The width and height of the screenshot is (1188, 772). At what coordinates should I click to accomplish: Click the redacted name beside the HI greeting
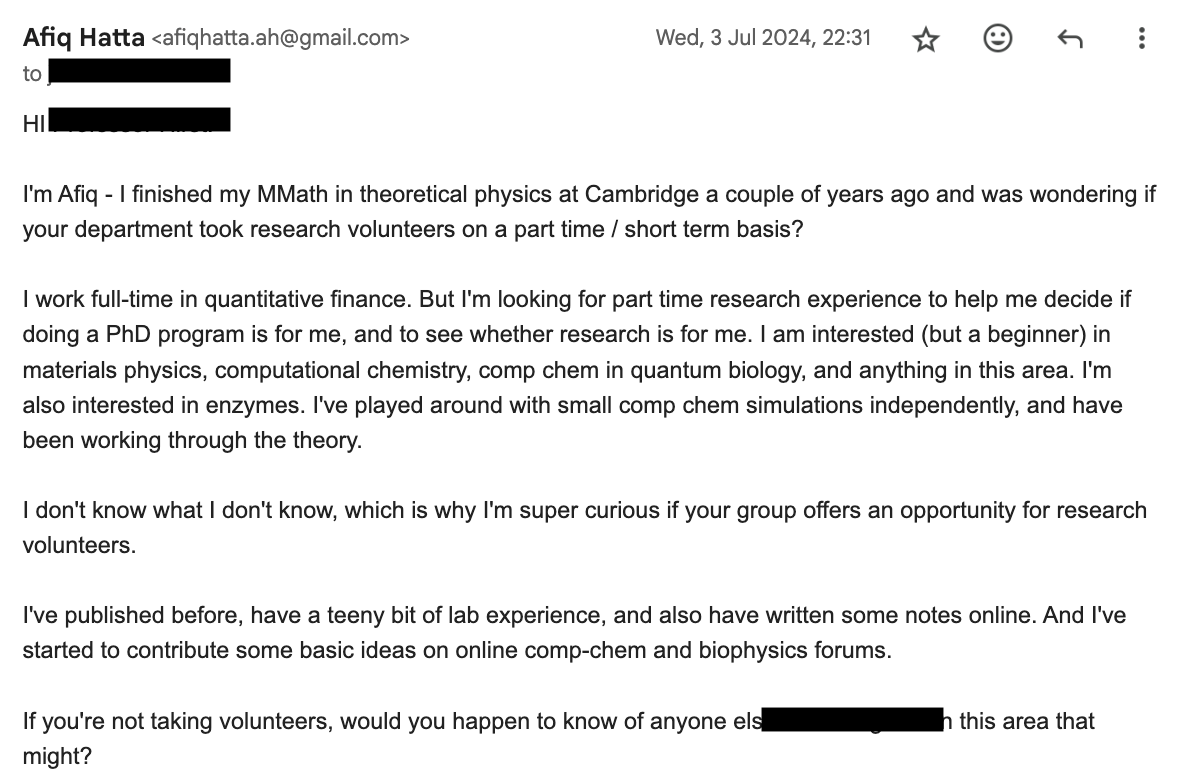[x=139, y=120]
